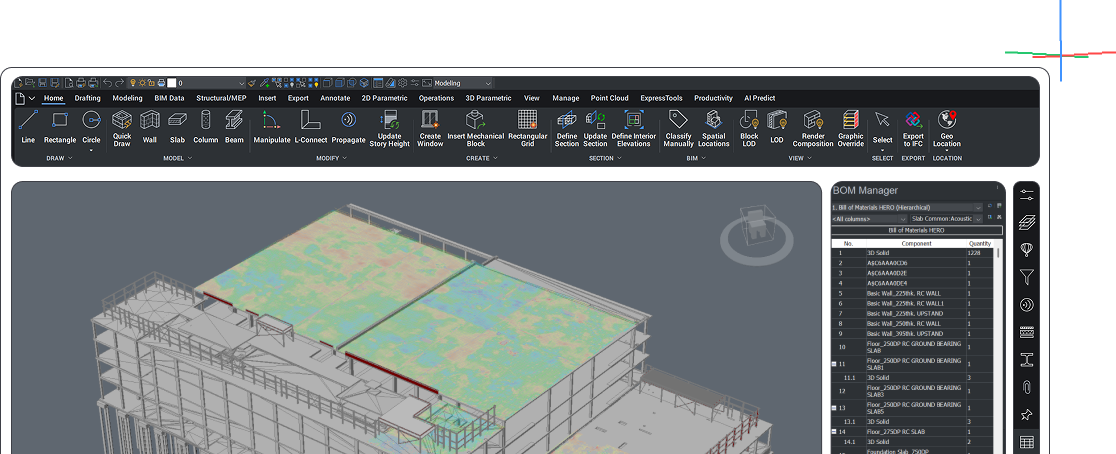Image resolution: width=1116 pixels, height=454 pixels.
Task: Click the Classify Manually tool
Action: (x=678, y=128)
